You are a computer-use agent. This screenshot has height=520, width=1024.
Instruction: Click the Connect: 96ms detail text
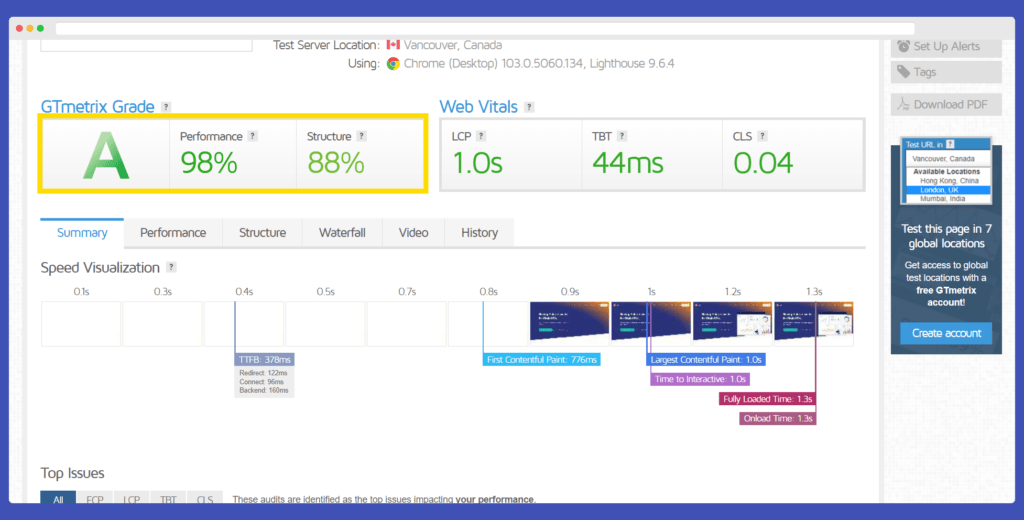click(x=261, y=382)
